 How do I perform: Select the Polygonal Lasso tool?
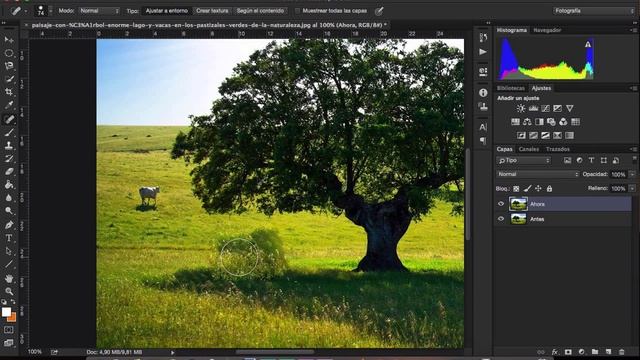coord(9,66)
